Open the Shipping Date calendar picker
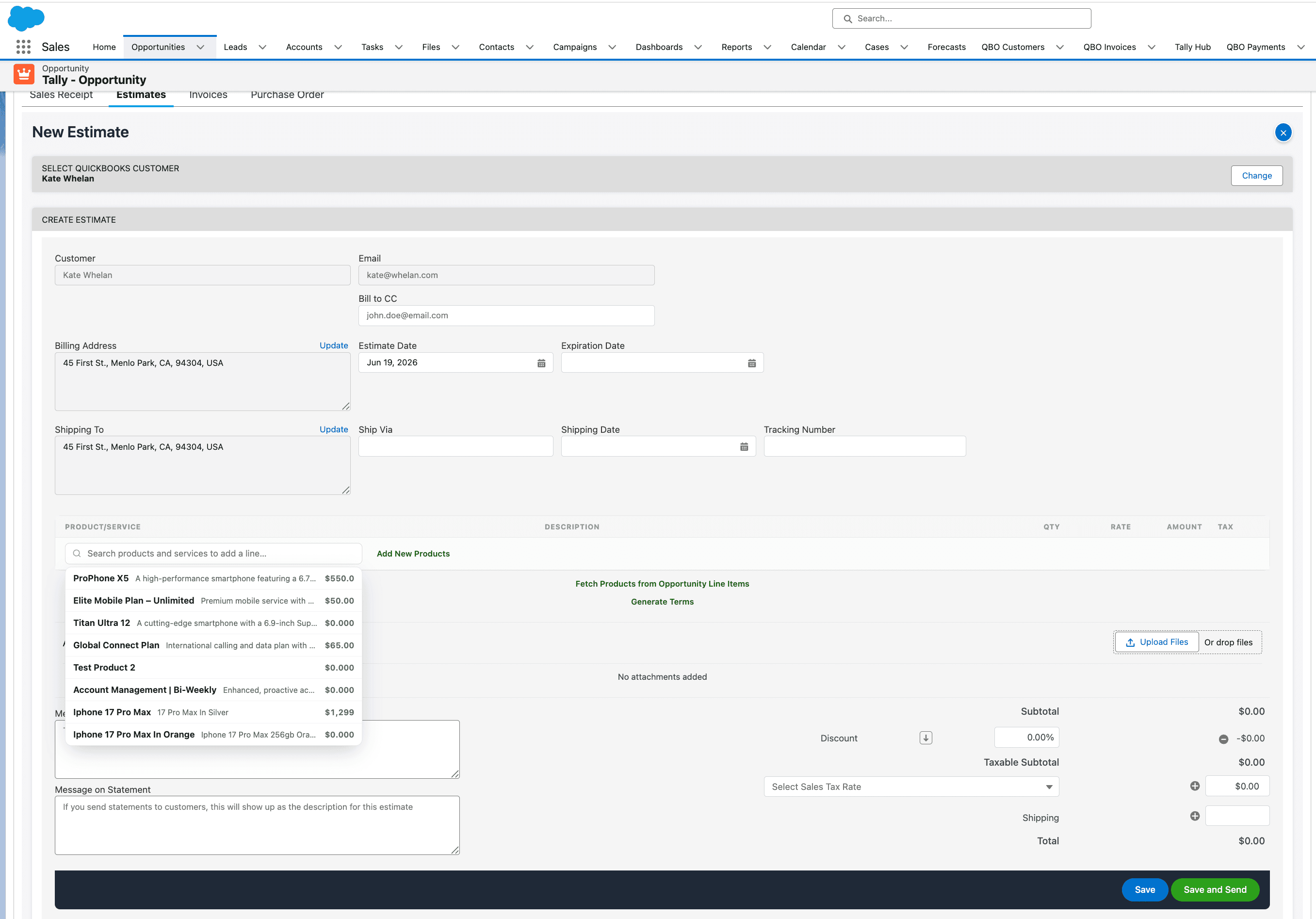Viewport: 1316px width, 919px height. point(744,446)
